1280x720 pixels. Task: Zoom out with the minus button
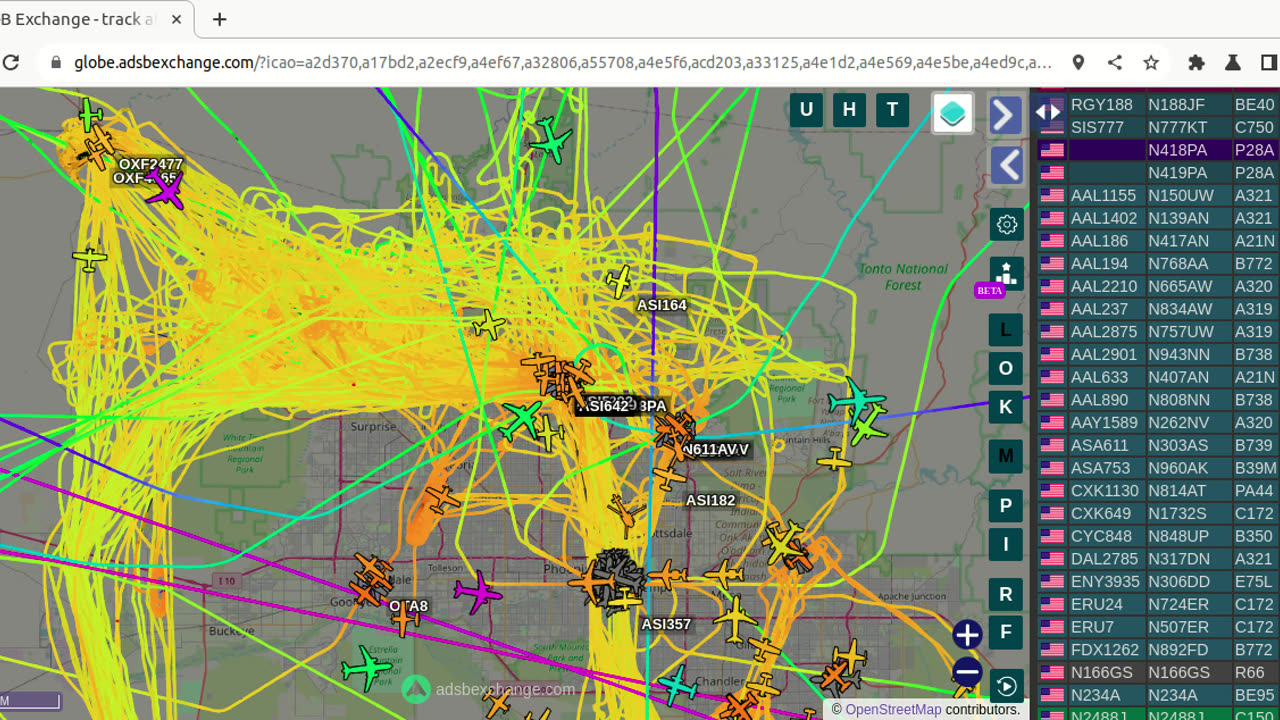[967, 672]
